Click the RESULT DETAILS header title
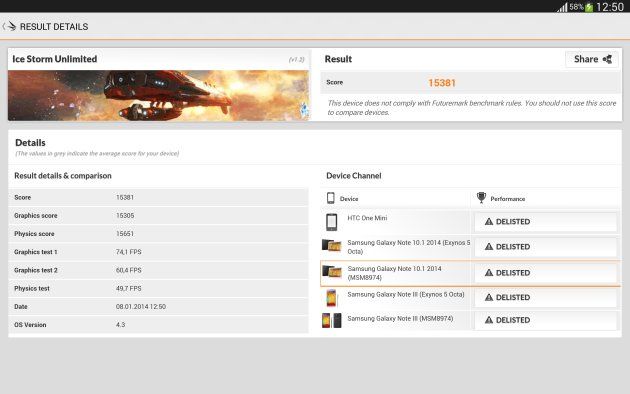 (x=54, y=27)
